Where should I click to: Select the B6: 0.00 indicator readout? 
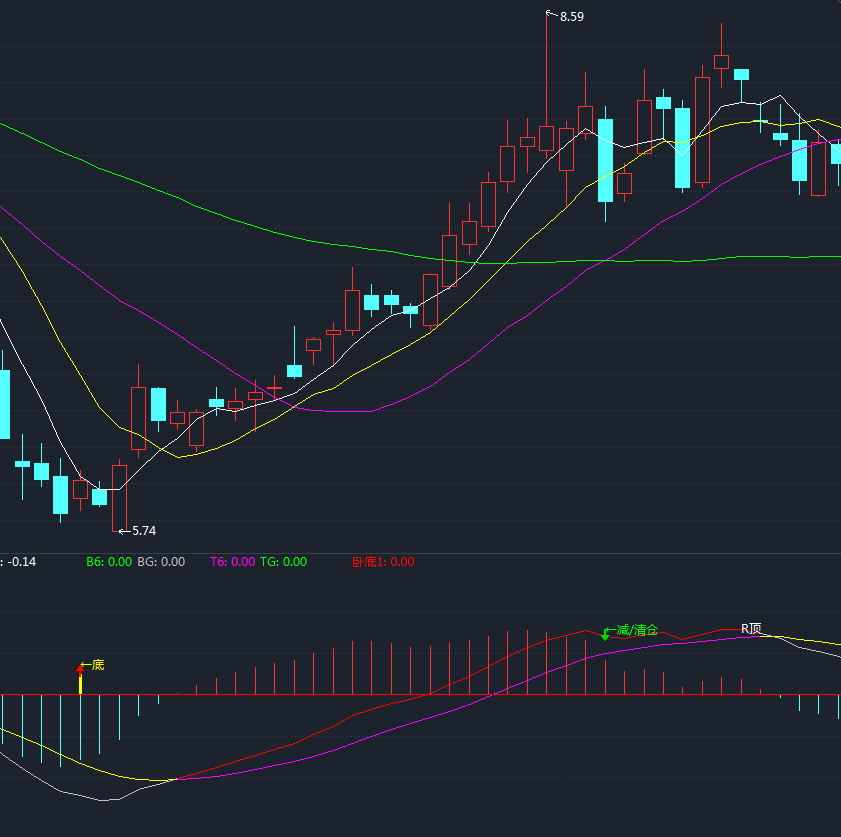tap(109, 562)
